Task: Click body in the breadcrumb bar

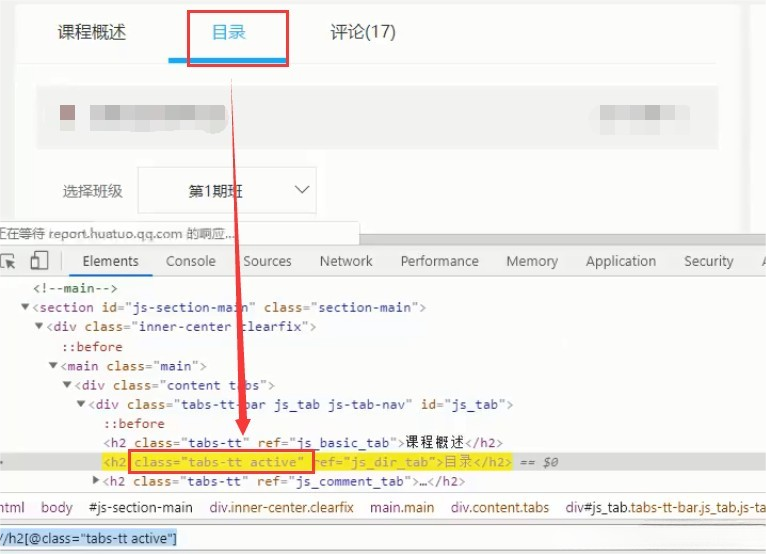Action: [x=56, y=508]
